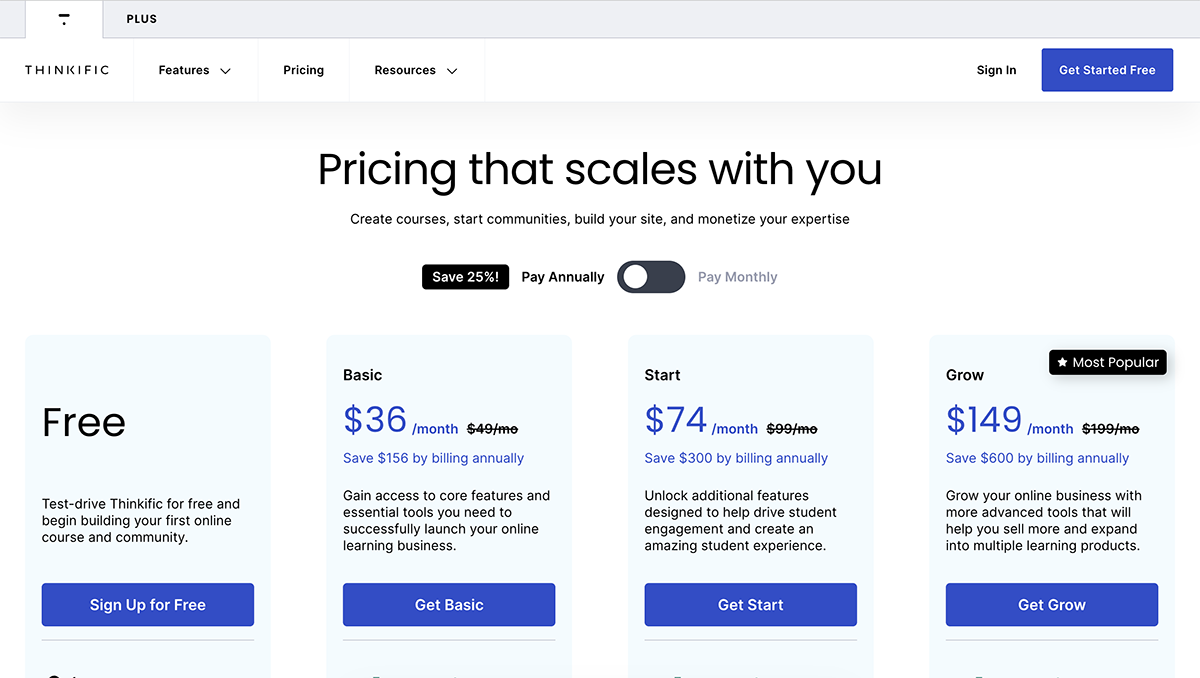Screen dimensions: 1200x678
Task: Open the Sign In page
Action: tap(996, 70)
